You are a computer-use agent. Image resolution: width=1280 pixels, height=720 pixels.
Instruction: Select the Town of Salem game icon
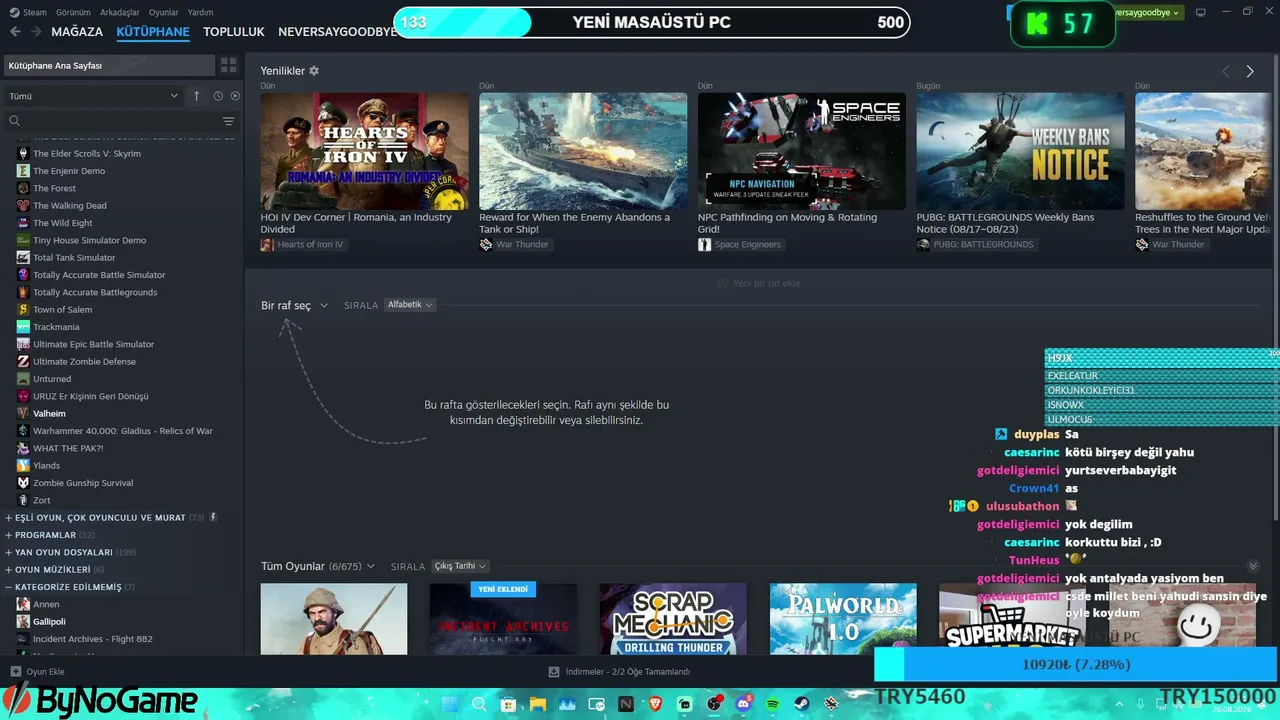coord(23,309)
